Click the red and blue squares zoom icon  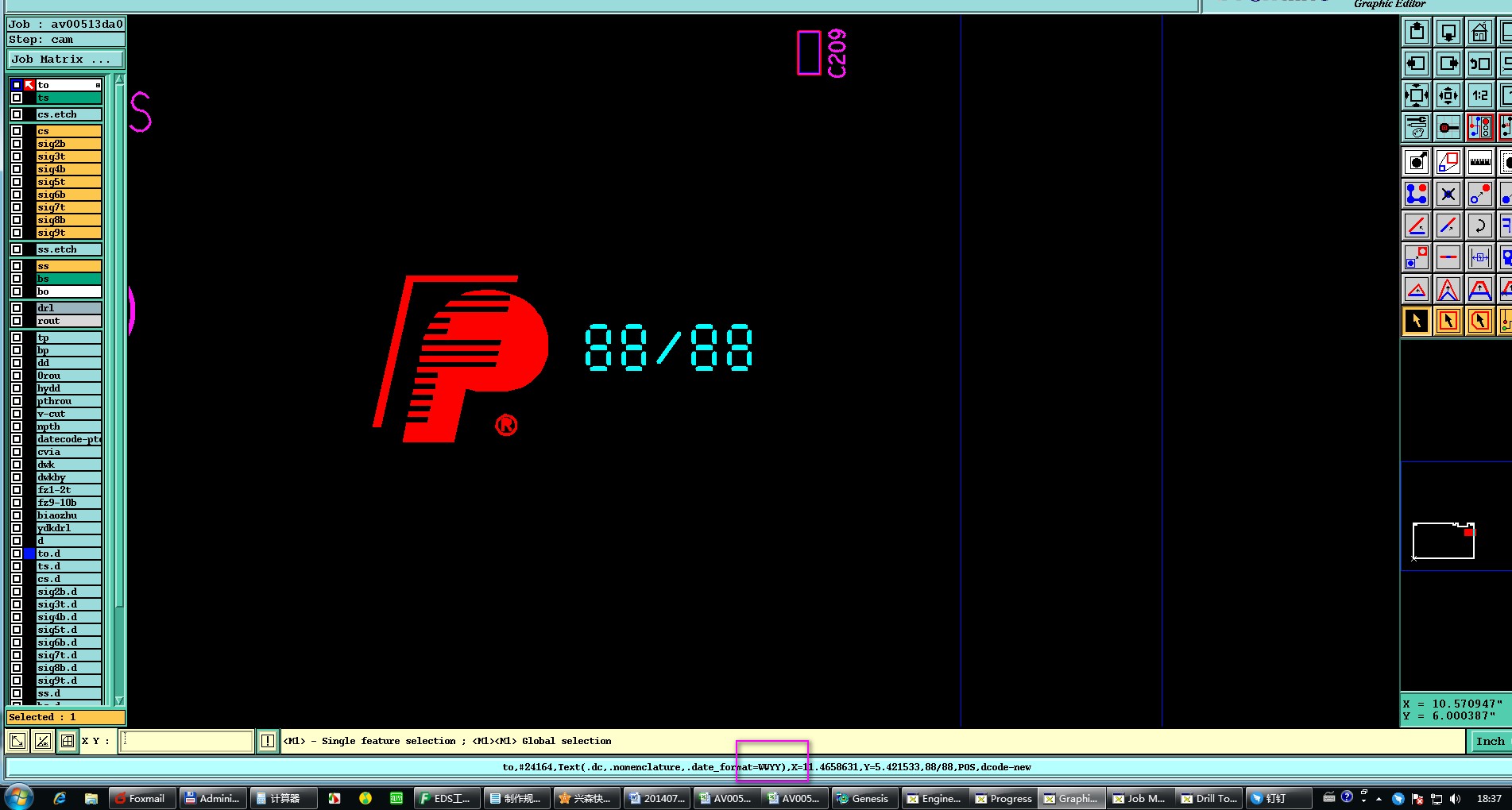pyautogui.click(x=1448, y=163)
